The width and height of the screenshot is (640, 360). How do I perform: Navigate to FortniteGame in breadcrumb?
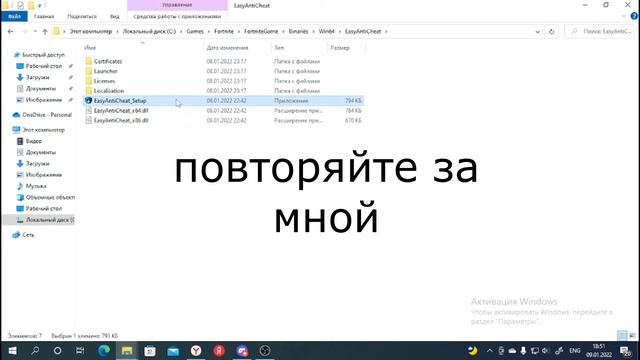pos(261,31)
